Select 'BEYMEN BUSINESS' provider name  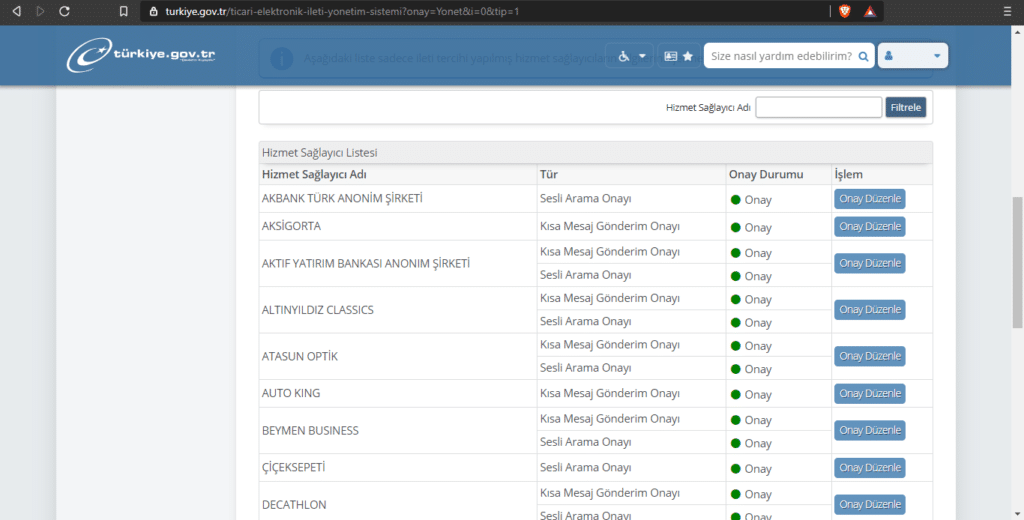click(x=310, y=431)
